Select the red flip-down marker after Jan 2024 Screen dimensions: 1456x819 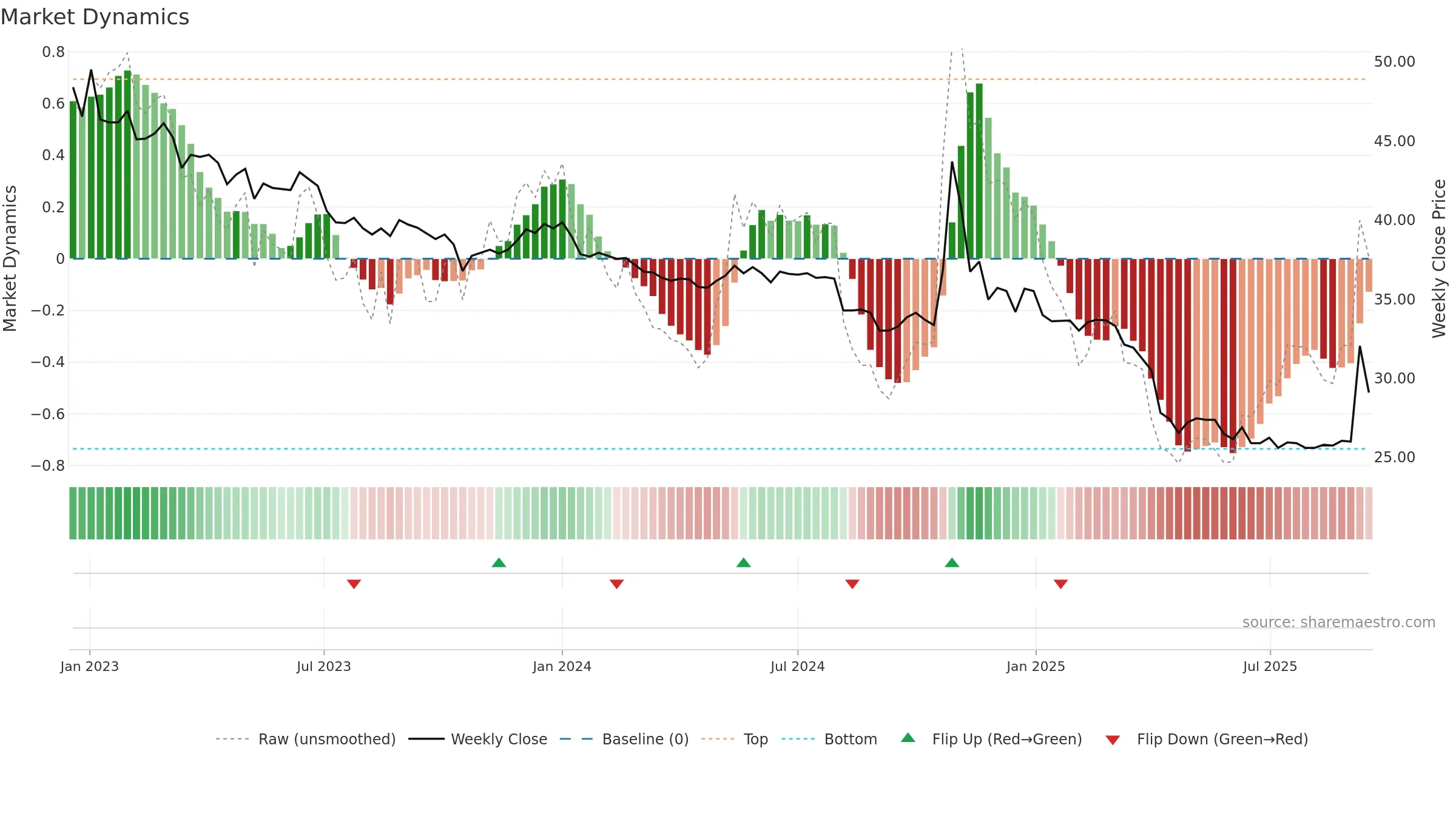click(616, 584)
